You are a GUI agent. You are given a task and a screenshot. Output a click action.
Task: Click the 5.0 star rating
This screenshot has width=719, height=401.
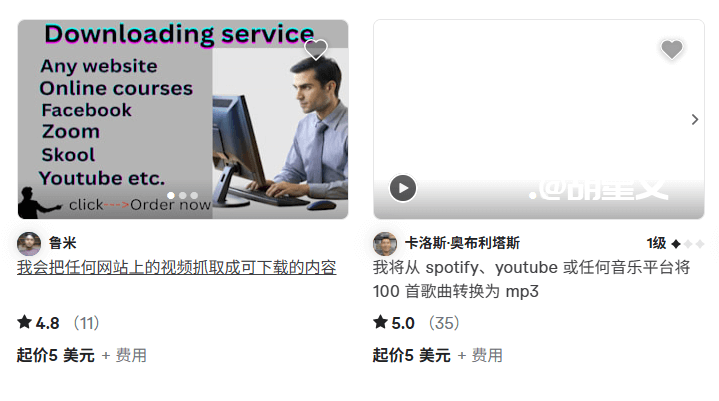(394, 323)
